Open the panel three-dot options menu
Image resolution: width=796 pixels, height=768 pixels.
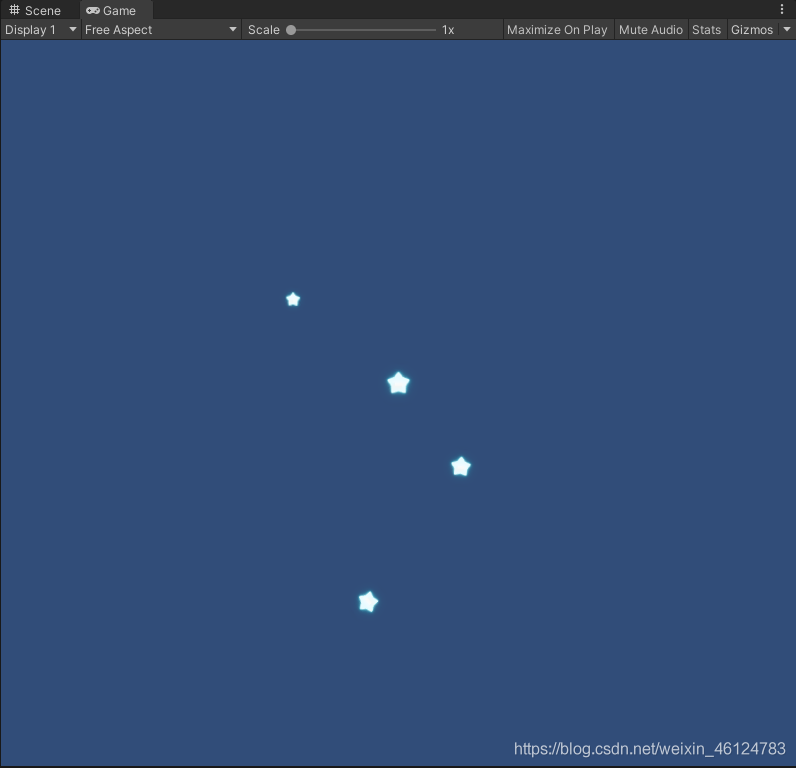(x=782, y=9)
